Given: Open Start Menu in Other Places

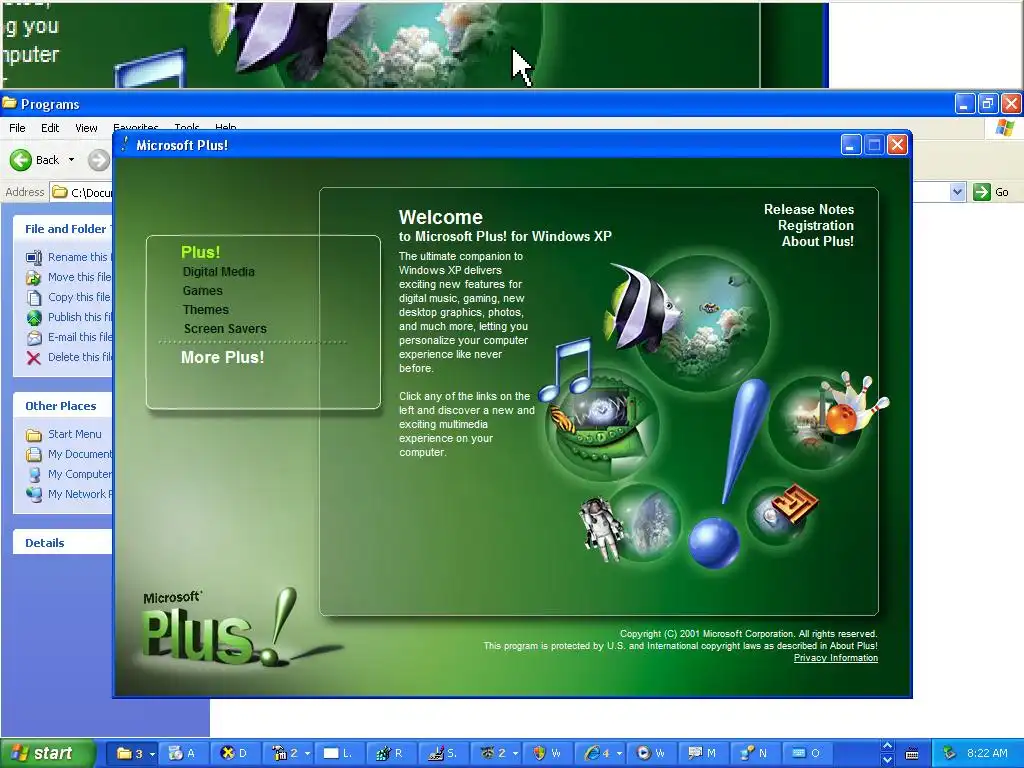Looking at the screenshot, I should 63,434.
